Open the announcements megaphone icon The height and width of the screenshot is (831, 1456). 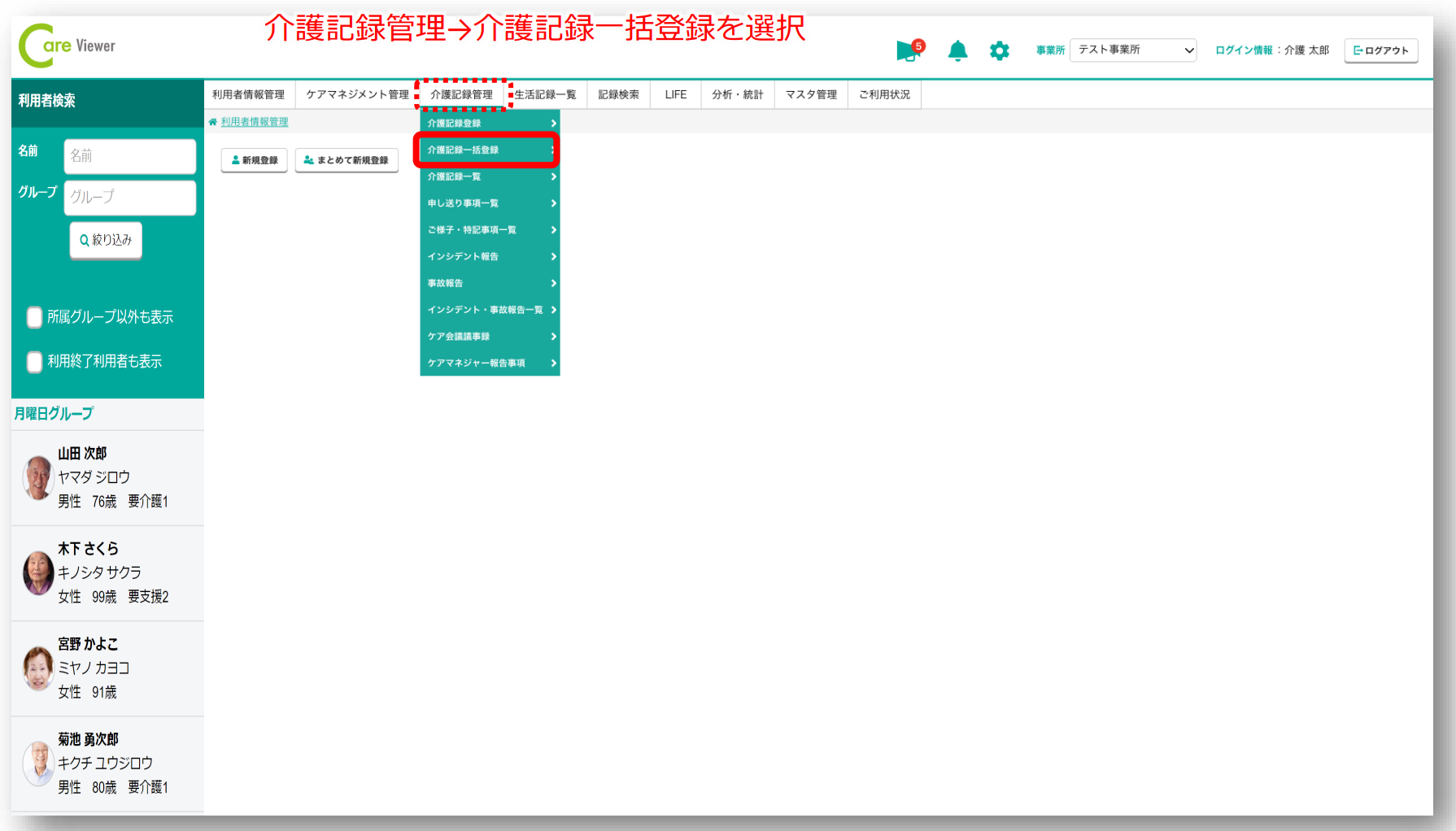click(908, 51)
